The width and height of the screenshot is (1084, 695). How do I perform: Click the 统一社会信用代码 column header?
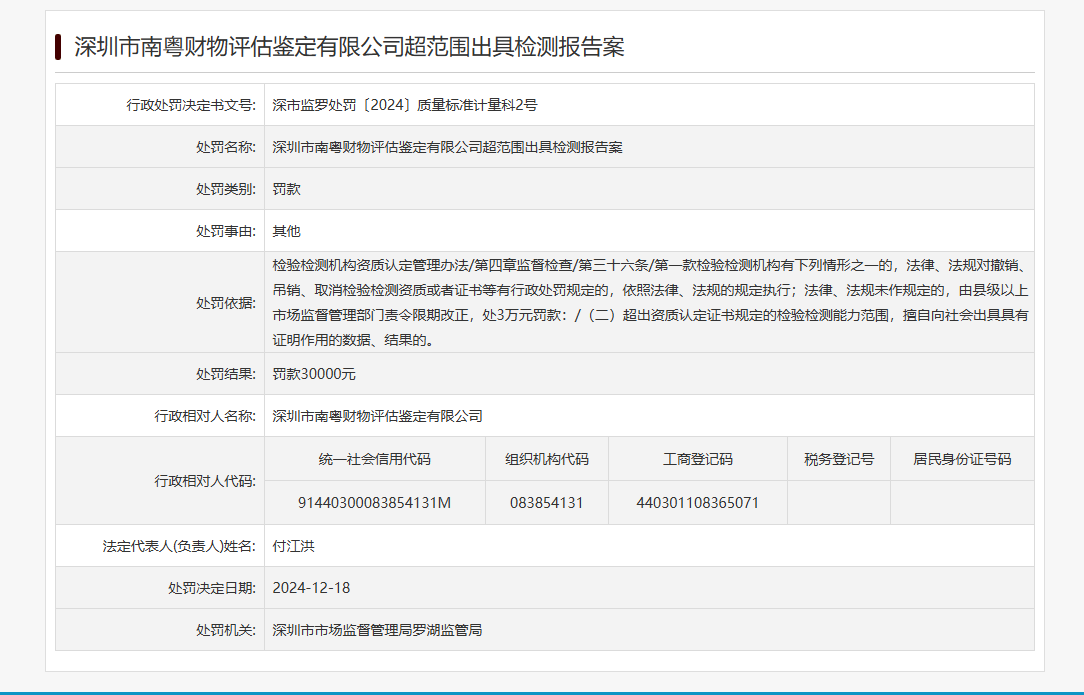[x=375, y=459]
